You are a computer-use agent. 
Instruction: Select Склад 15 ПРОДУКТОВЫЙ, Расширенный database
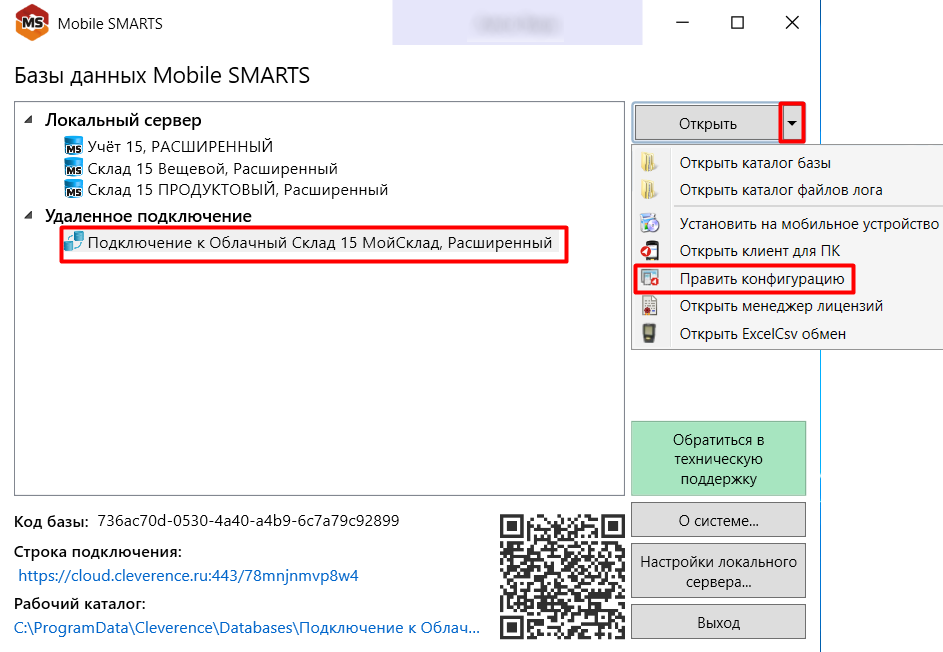pos(238,190)
